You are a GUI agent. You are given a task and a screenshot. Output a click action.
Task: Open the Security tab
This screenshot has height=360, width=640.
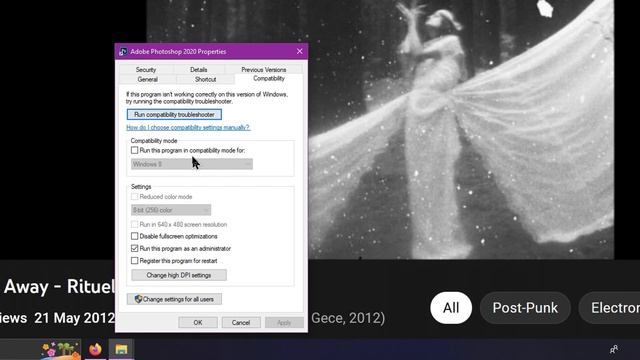tap(146, 69)
